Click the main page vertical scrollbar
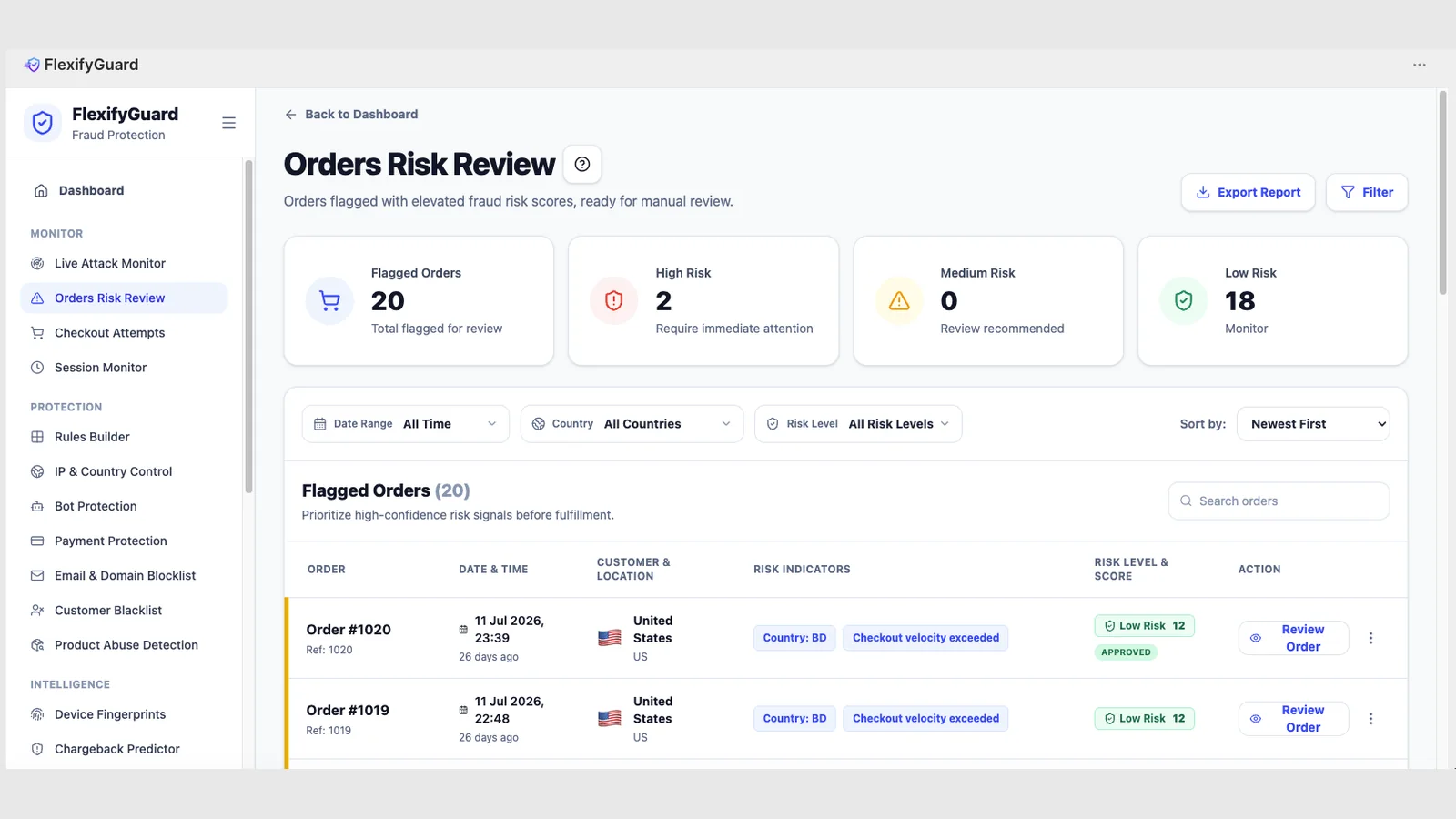The height and width of the screenshot is (819, 1456). click(1442, 193)
